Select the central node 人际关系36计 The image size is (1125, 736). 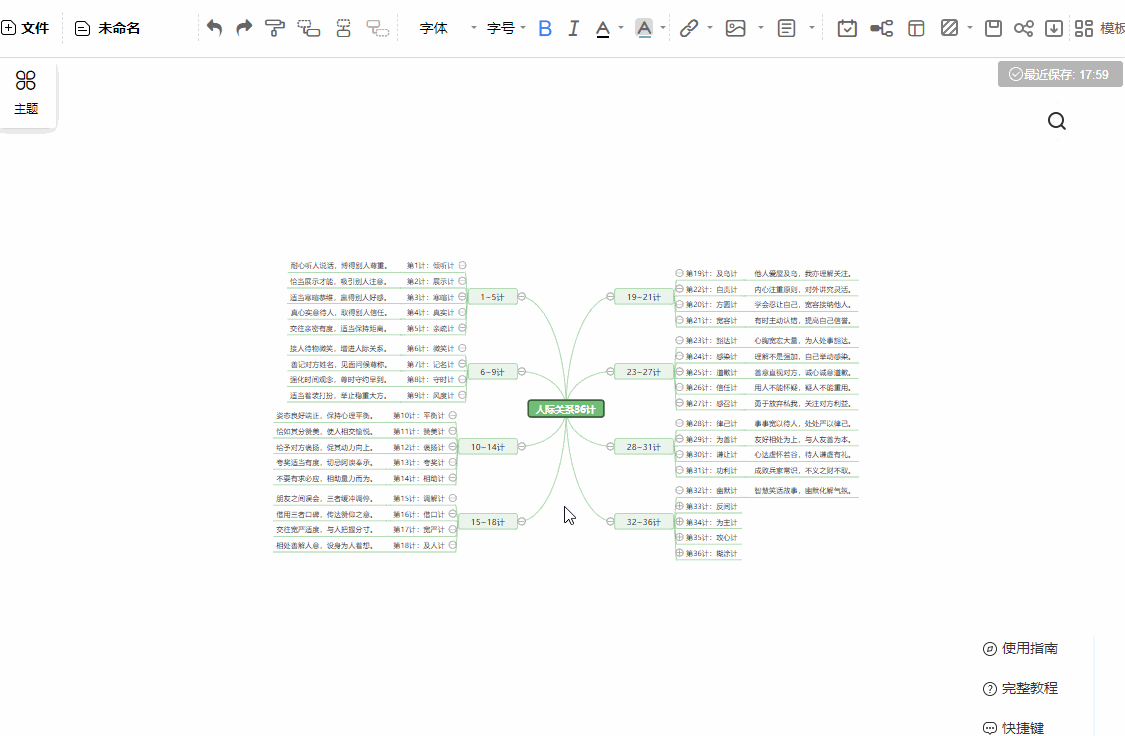click(x=566, y=409)
